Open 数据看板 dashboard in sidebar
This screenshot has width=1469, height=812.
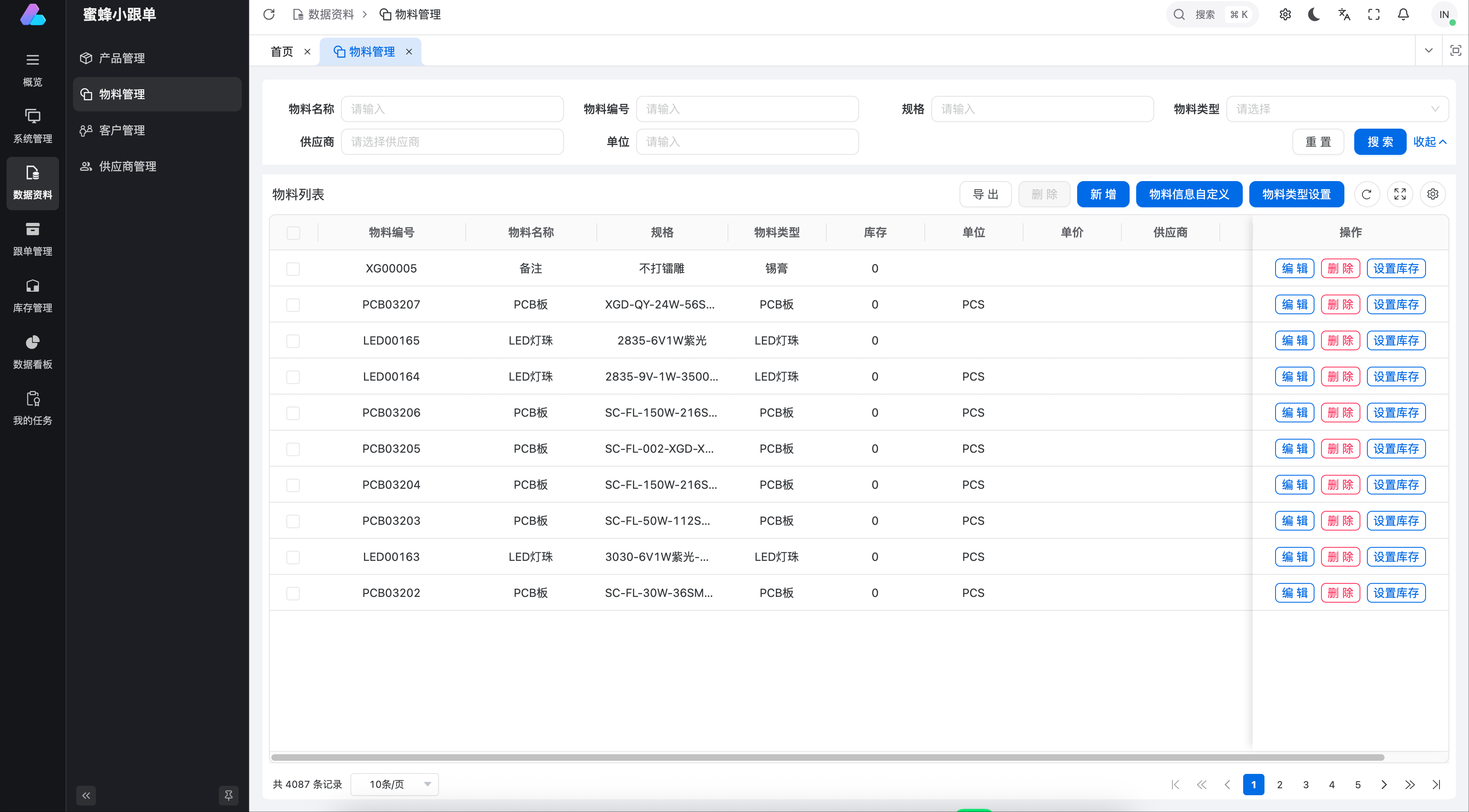click(32, 352)
